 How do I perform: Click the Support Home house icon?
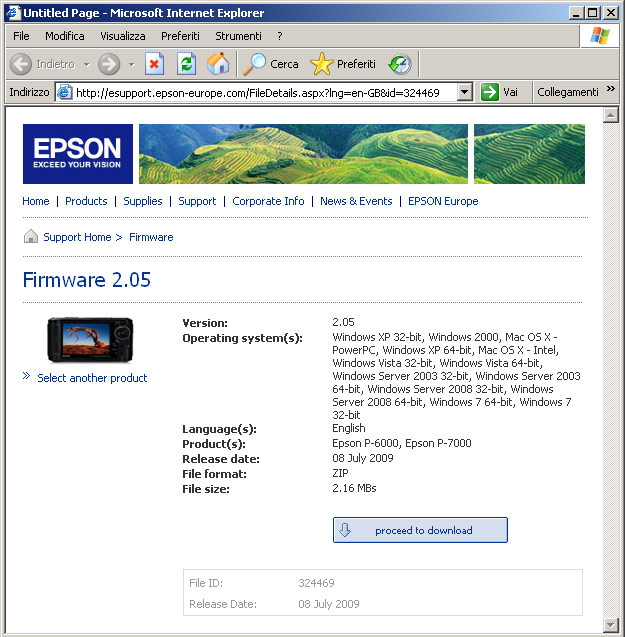point(30,236)
